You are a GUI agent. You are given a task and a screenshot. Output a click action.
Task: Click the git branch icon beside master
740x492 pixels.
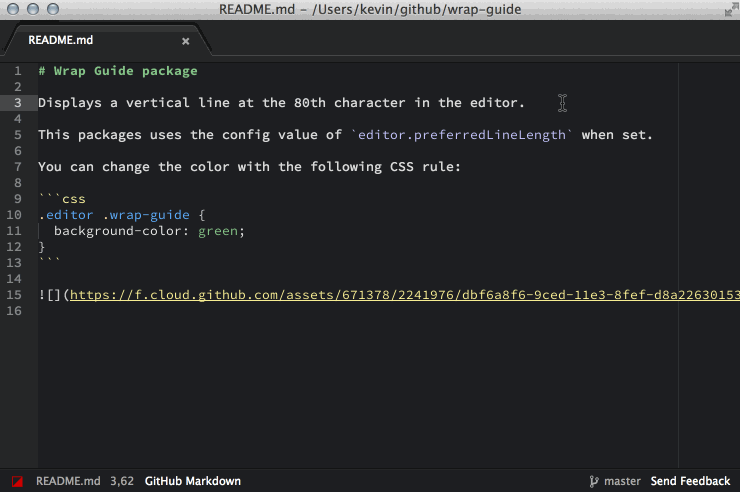(x=594, y=481)
